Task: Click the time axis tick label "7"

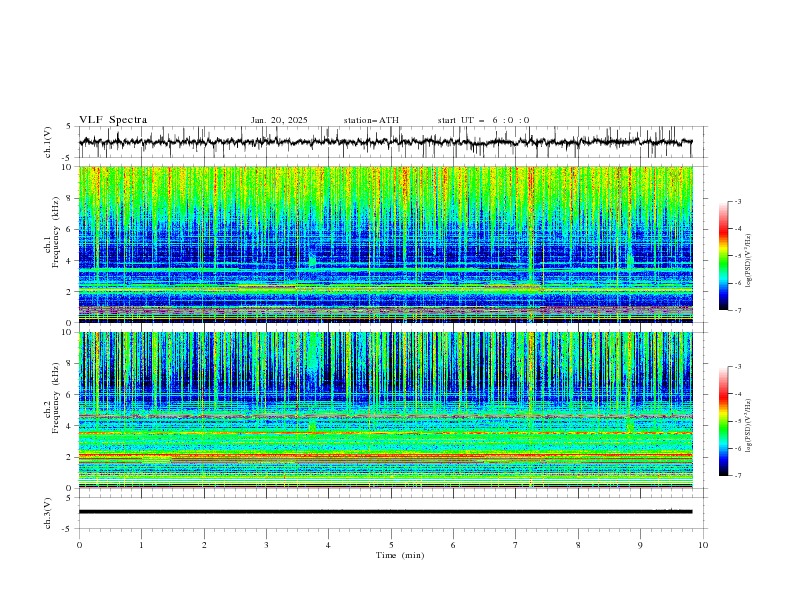Action: pyautogui.click(x=516, y=545)
